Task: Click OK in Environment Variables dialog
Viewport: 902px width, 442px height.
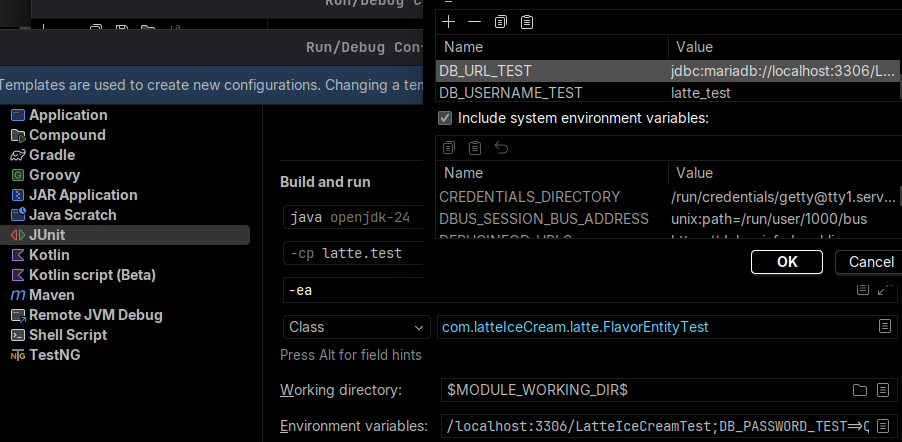Action: (786, 262)
